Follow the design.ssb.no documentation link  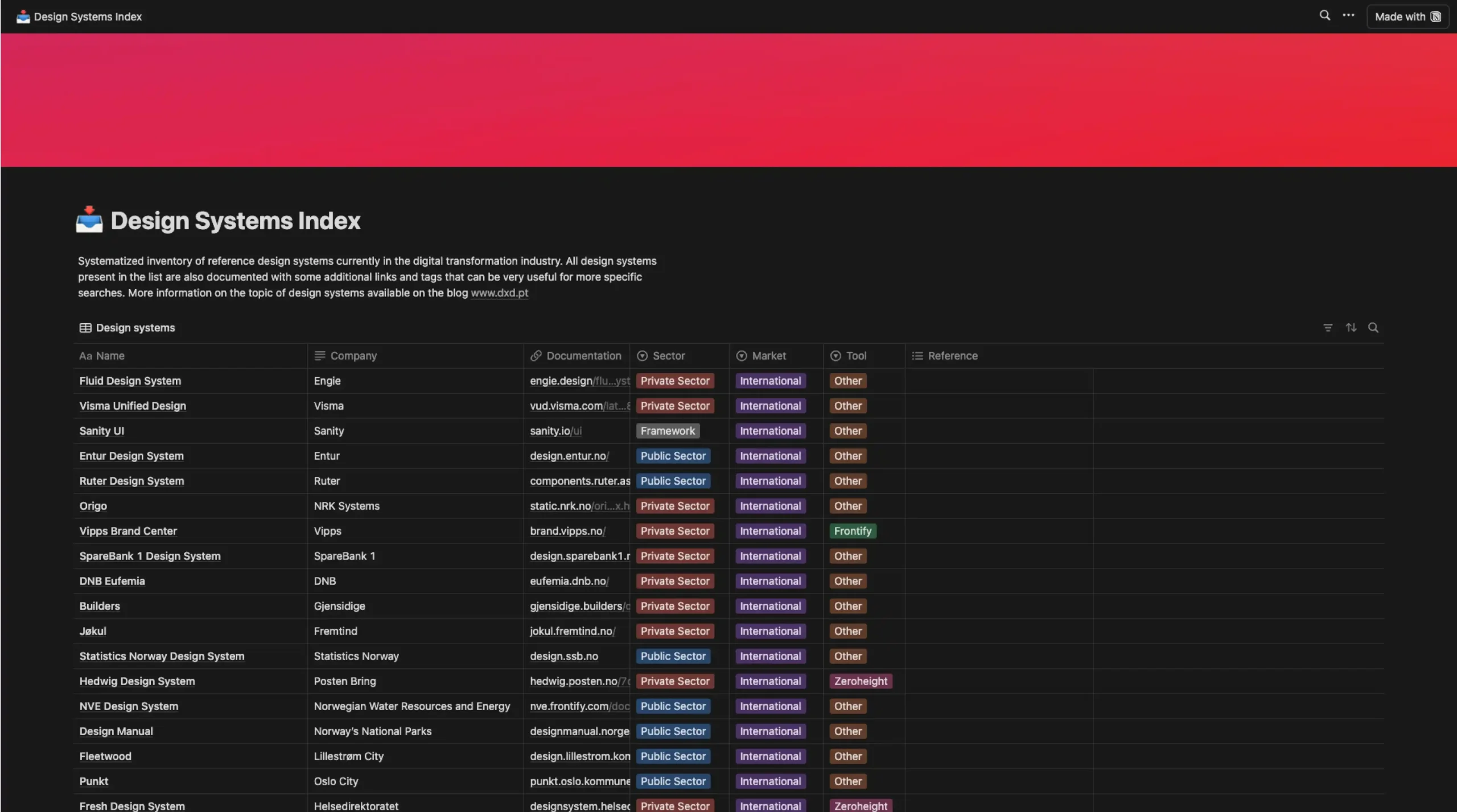tap(564, 656)
